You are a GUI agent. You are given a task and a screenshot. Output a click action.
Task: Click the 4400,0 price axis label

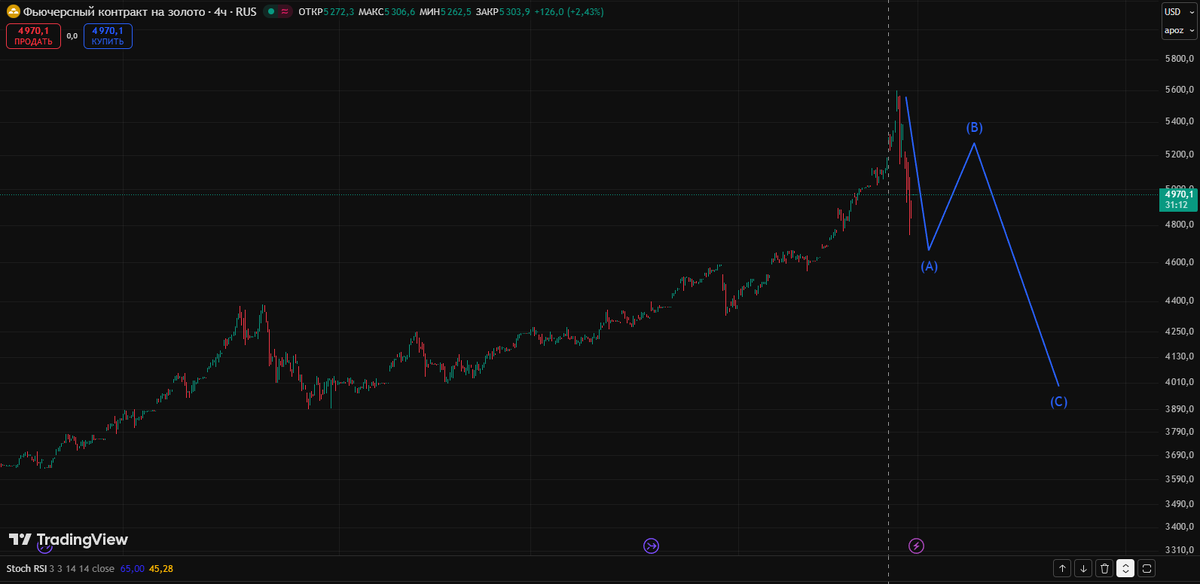tap(1177, 300)
